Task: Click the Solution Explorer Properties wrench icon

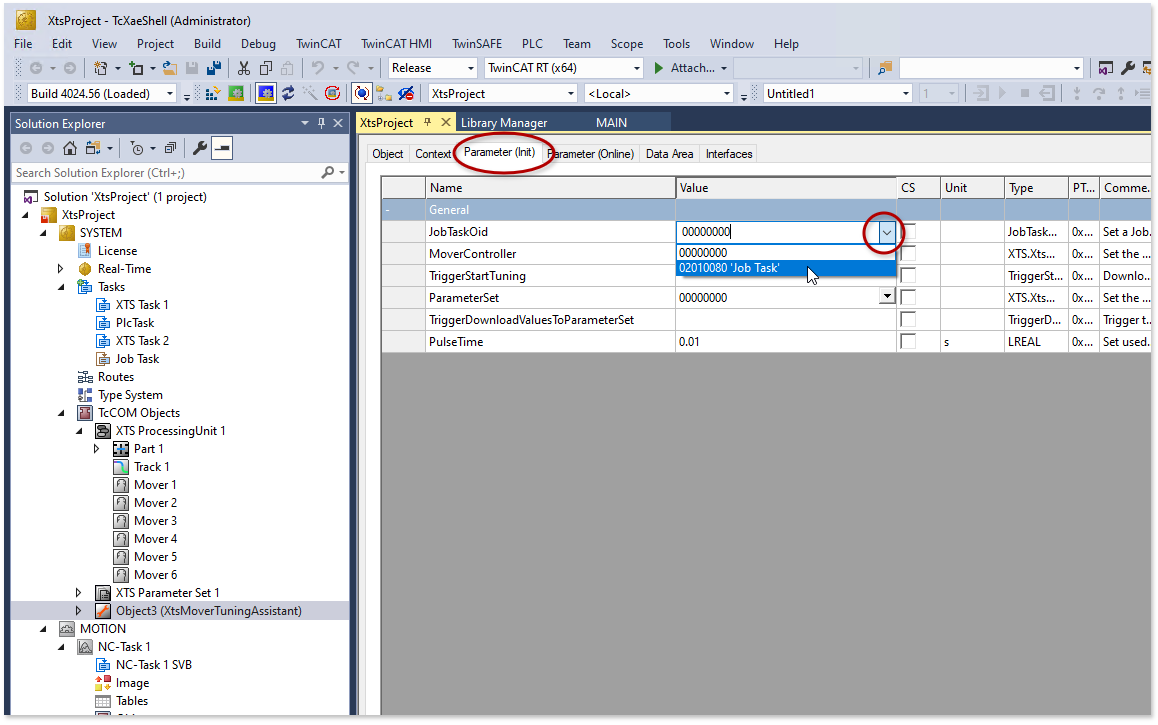Action: tap(199, 148)
